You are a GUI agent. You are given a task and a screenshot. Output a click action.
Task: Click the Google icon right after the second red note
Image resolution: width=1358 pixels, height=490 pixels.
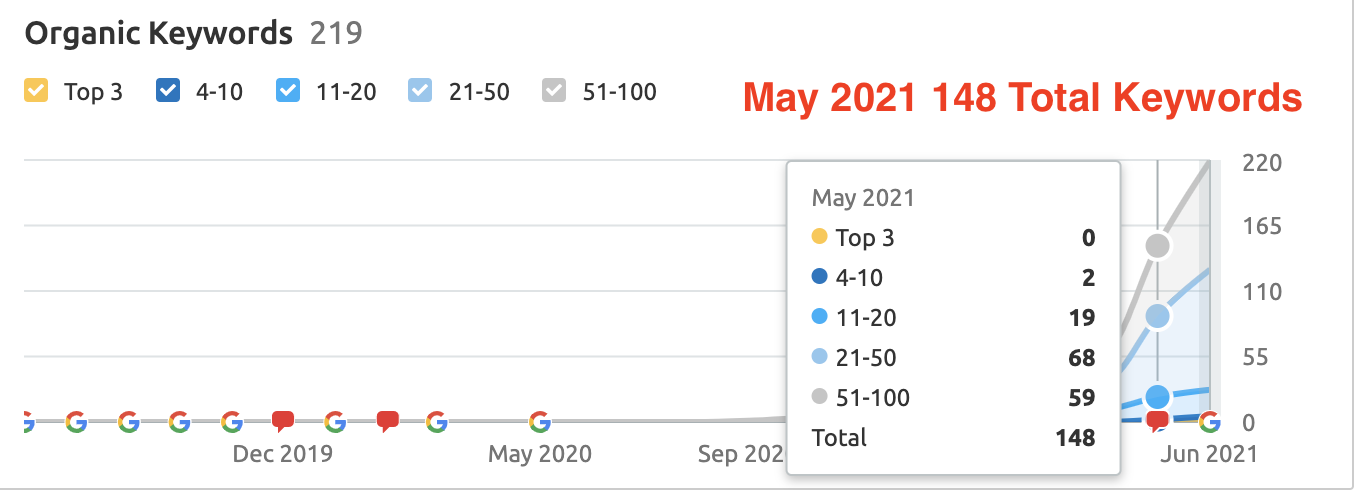point(436,421)
